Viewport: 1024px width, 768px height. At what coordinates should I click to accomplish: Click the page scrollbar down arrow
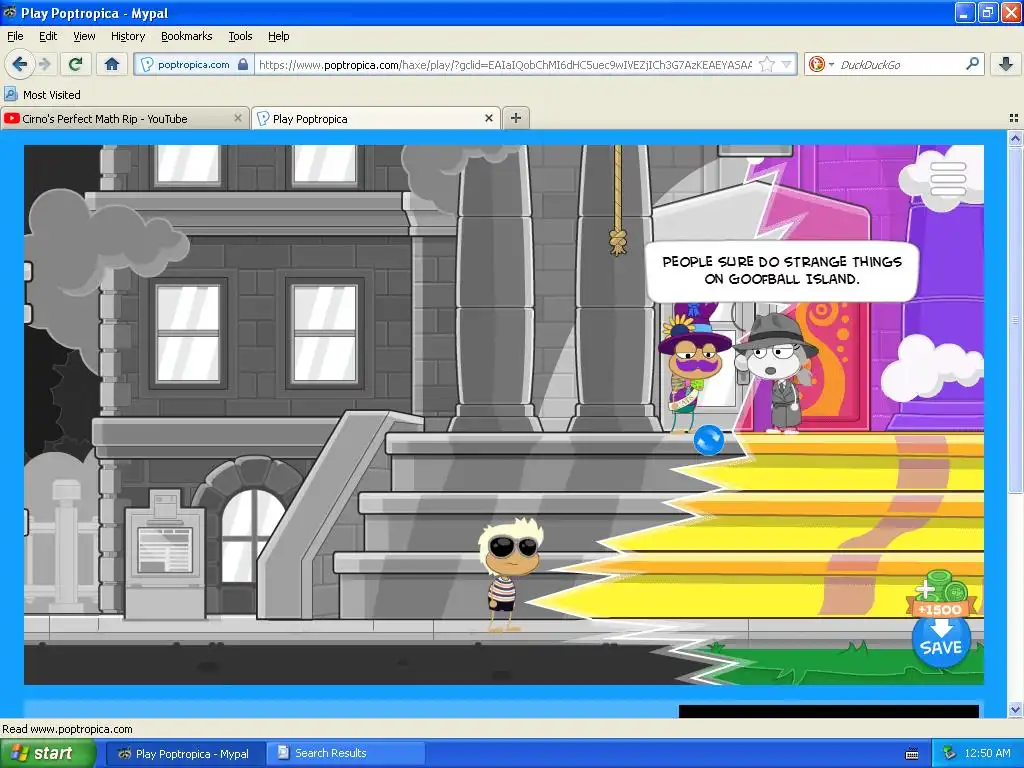click(1015, 709)
